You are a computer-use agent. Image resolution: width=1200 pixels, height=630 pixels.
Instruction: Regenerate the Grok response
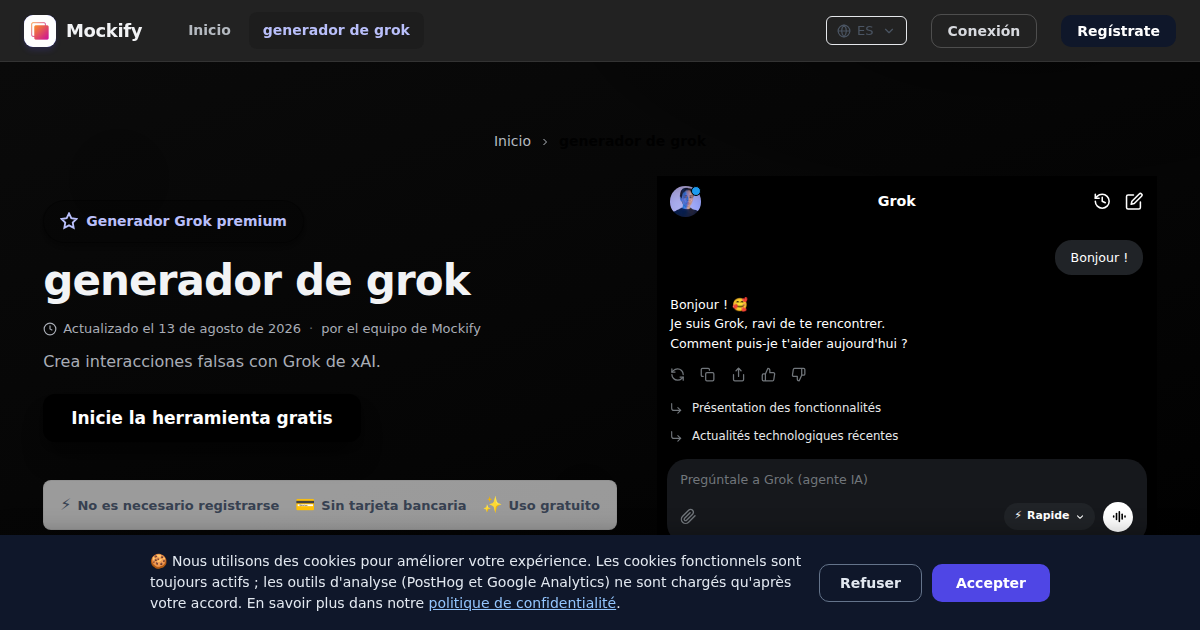678,375
